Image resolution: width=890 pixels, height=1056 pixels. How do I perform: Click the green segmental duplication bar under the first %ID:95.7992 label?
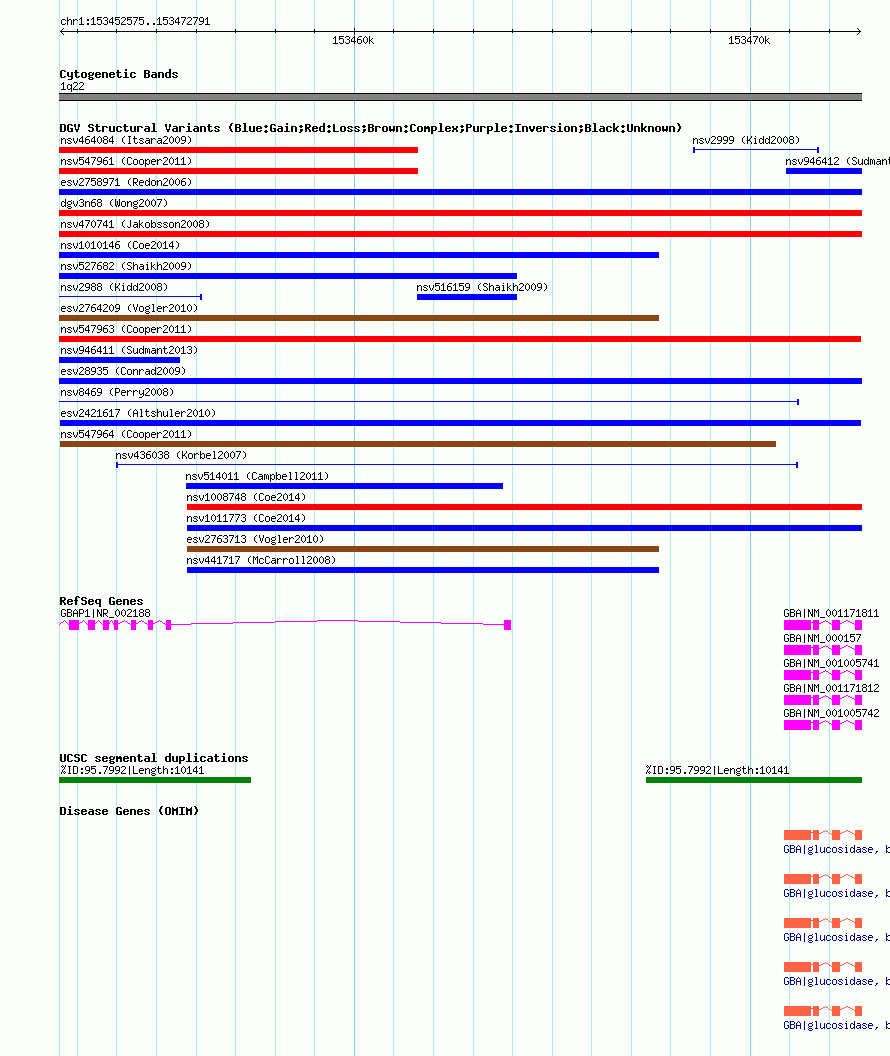155,780
